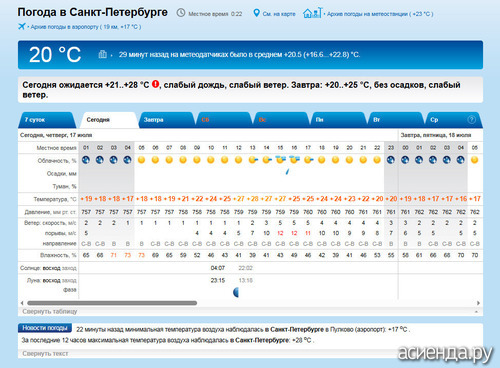The height and width of the screenshot is (368, 500).
Task: Click the small collapse arrow under the table
Action: click(x=476, y=312)
